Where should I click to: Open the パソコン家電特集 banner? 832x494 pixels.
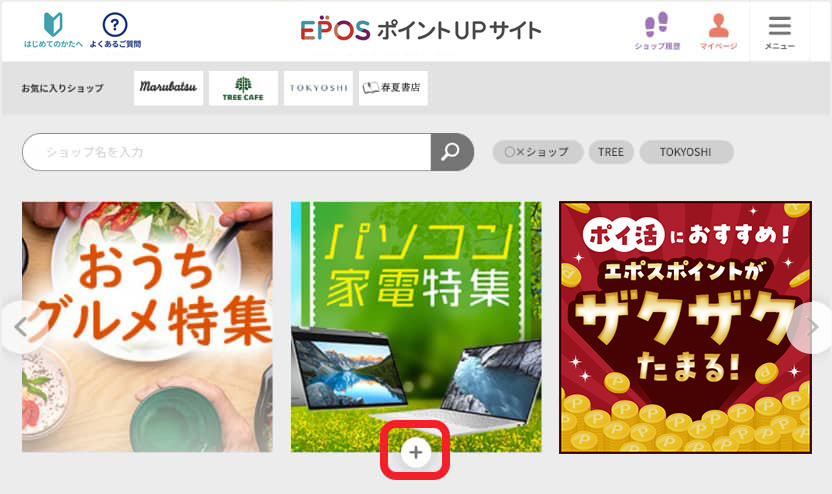coord(416,327)
